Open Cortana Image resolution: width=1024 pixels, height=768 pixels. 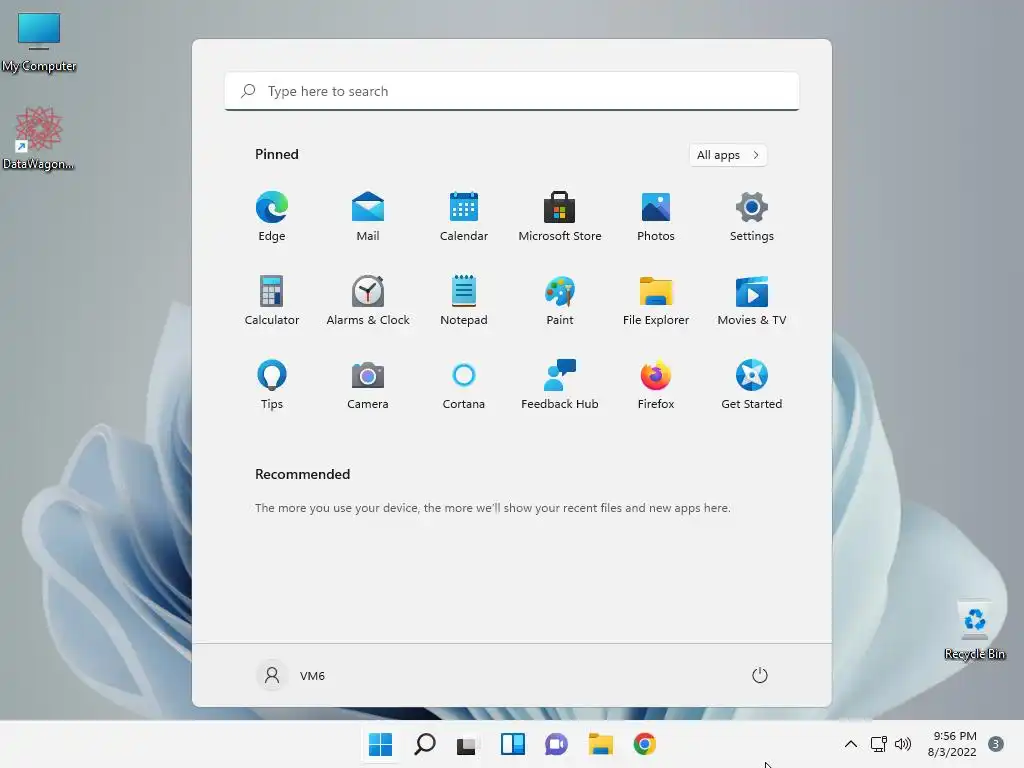pyautogui.click(x=464, y=385)
